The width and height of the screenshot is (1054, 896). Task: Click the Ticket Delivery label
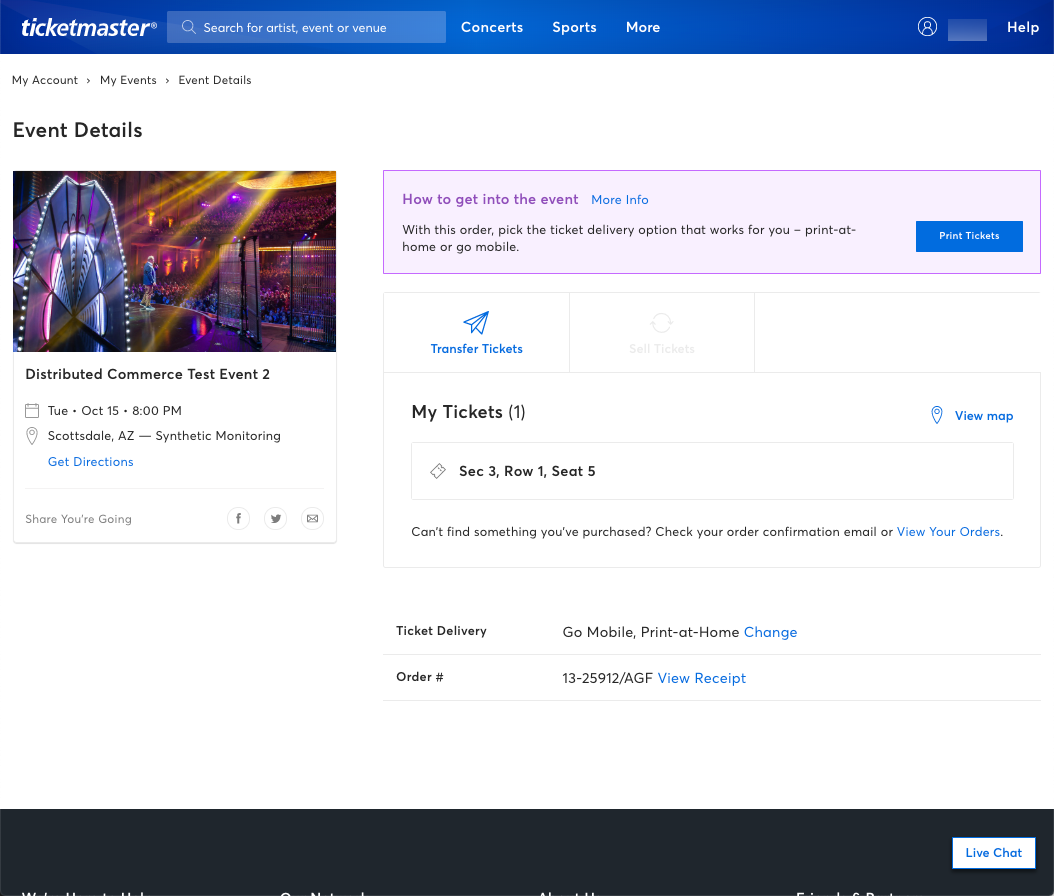click(x=441, y=631)
